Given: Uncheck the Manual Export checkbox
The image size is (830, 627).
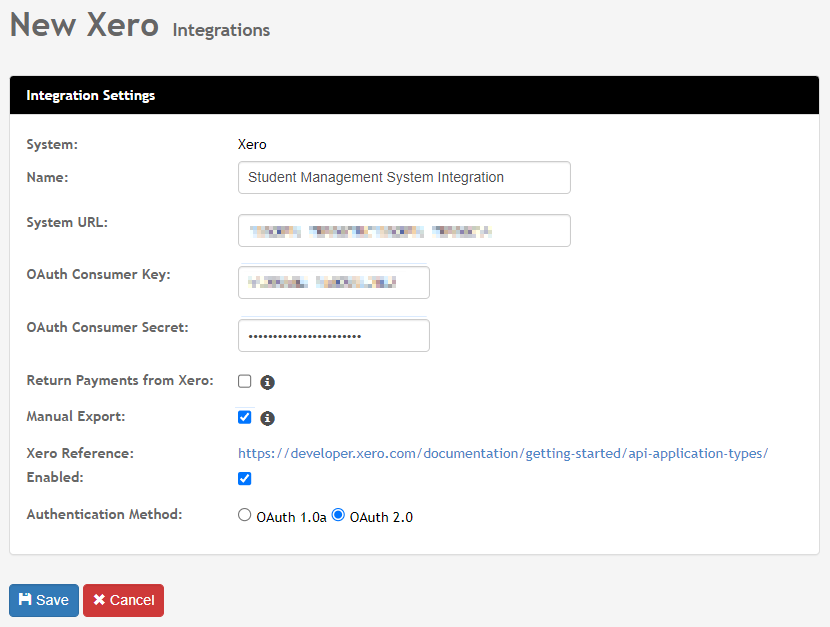Looking at the screenshot, I should tap(245, 417).
